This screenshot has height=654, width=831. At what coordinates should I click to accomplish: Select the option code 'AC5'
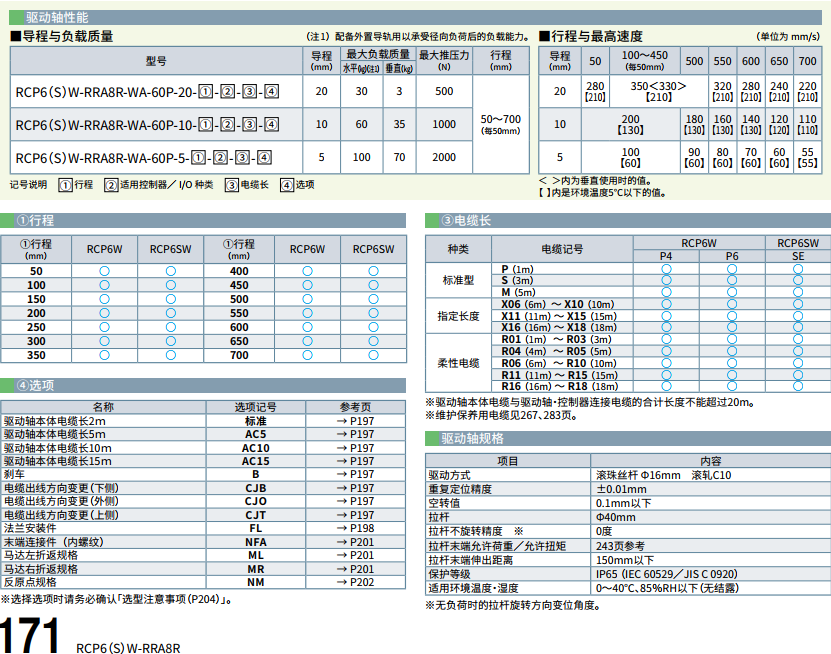tap(255, 434)
